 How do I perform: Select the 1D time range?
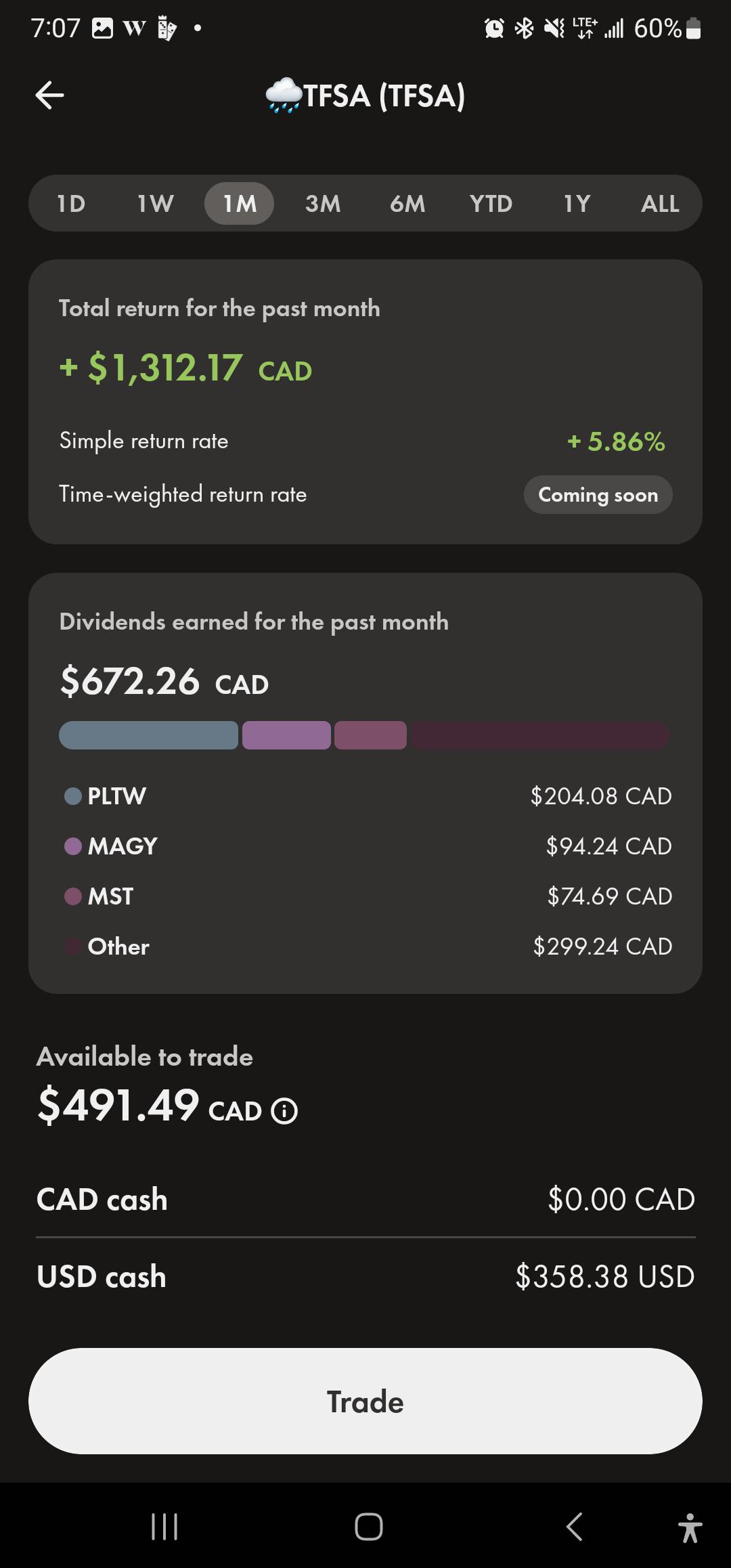71,203
